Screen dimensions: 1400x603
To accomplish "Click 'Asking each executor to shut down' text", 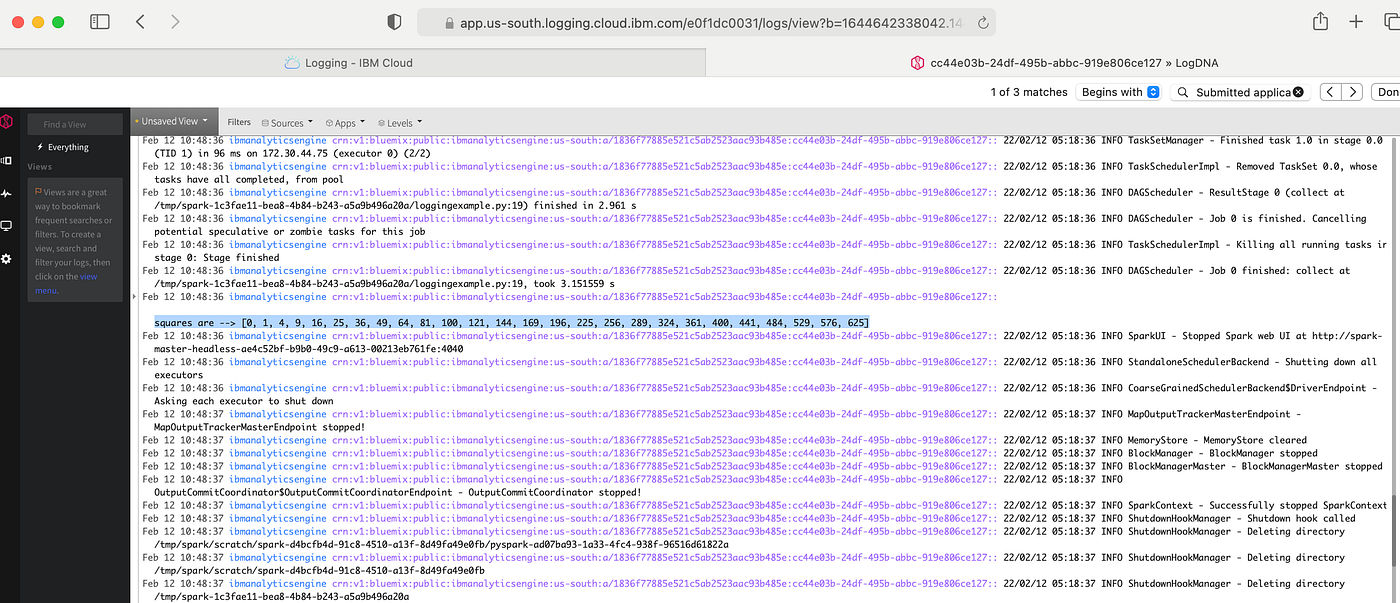I will click(x=244, y=401).
